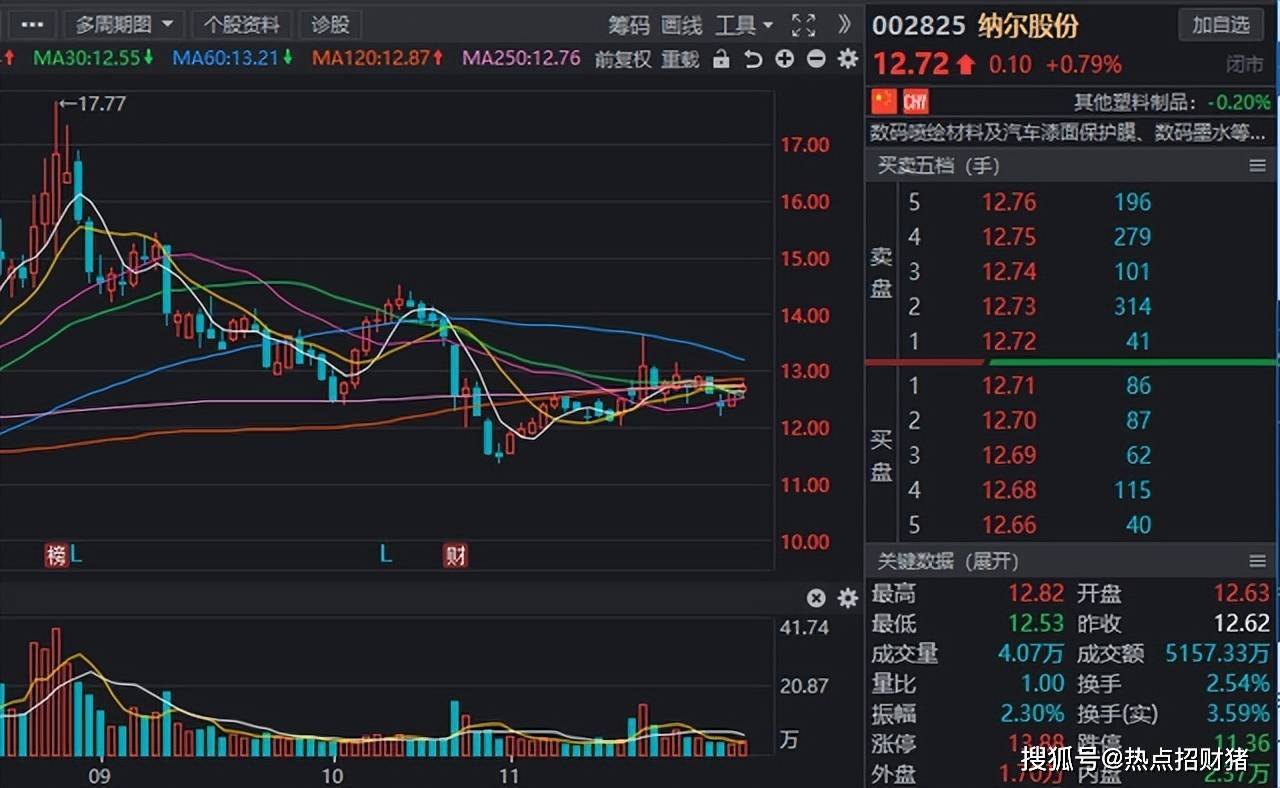Expand the 多周期图 dropdown
Screen dimensions: 1280x788
(124, 24)
